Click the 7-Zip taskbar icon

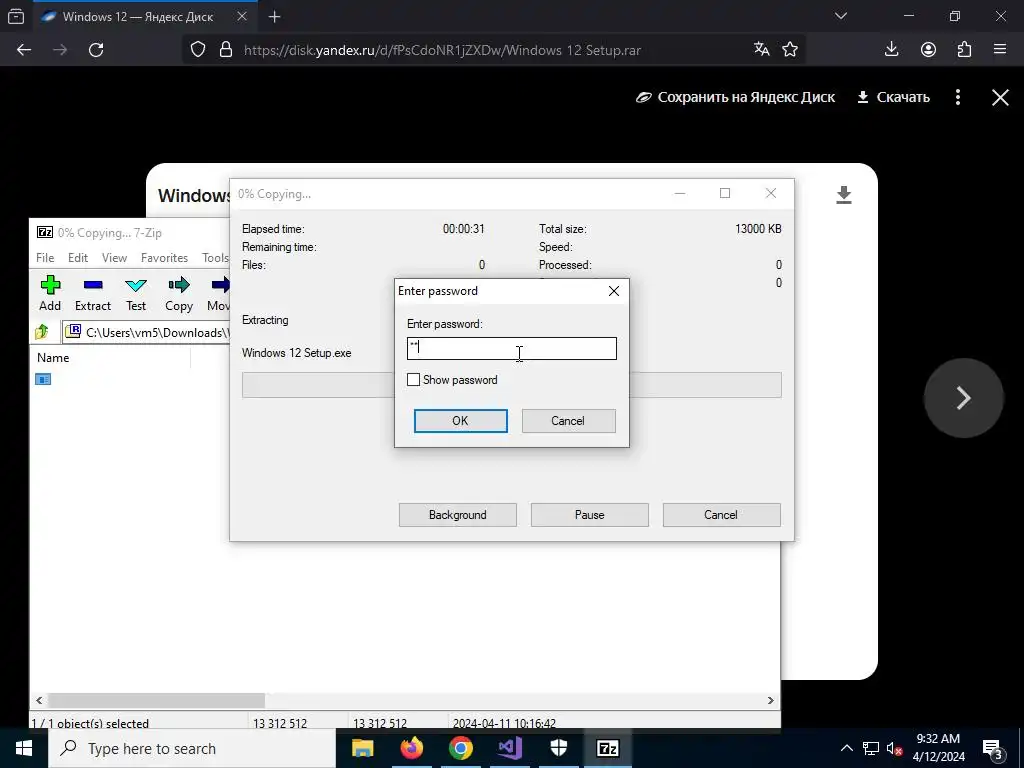point(607,748)
